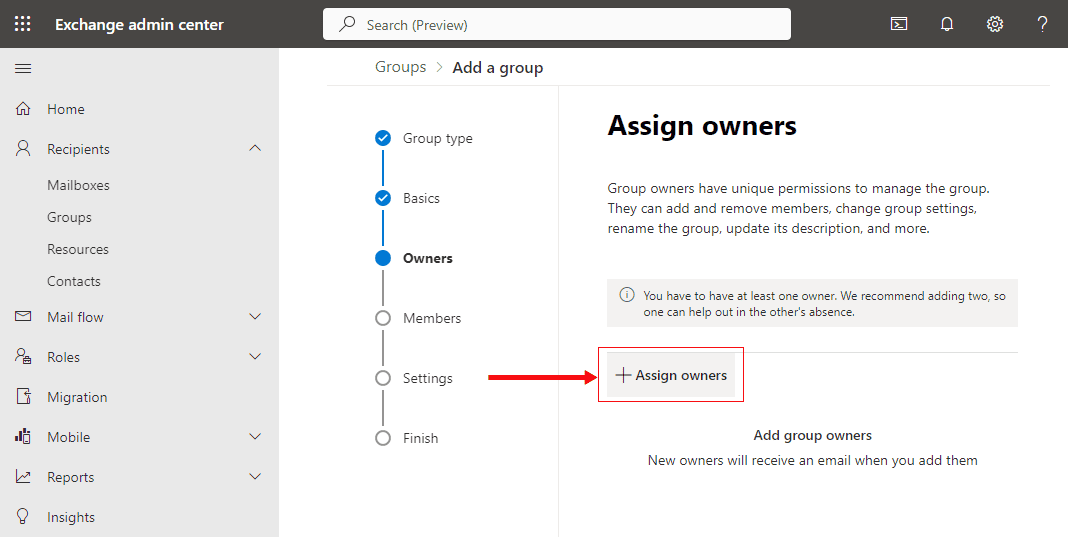Open Mailboxes under Recipients
Viewport: 1068px width, 537px height.
[x=78, y=185]
